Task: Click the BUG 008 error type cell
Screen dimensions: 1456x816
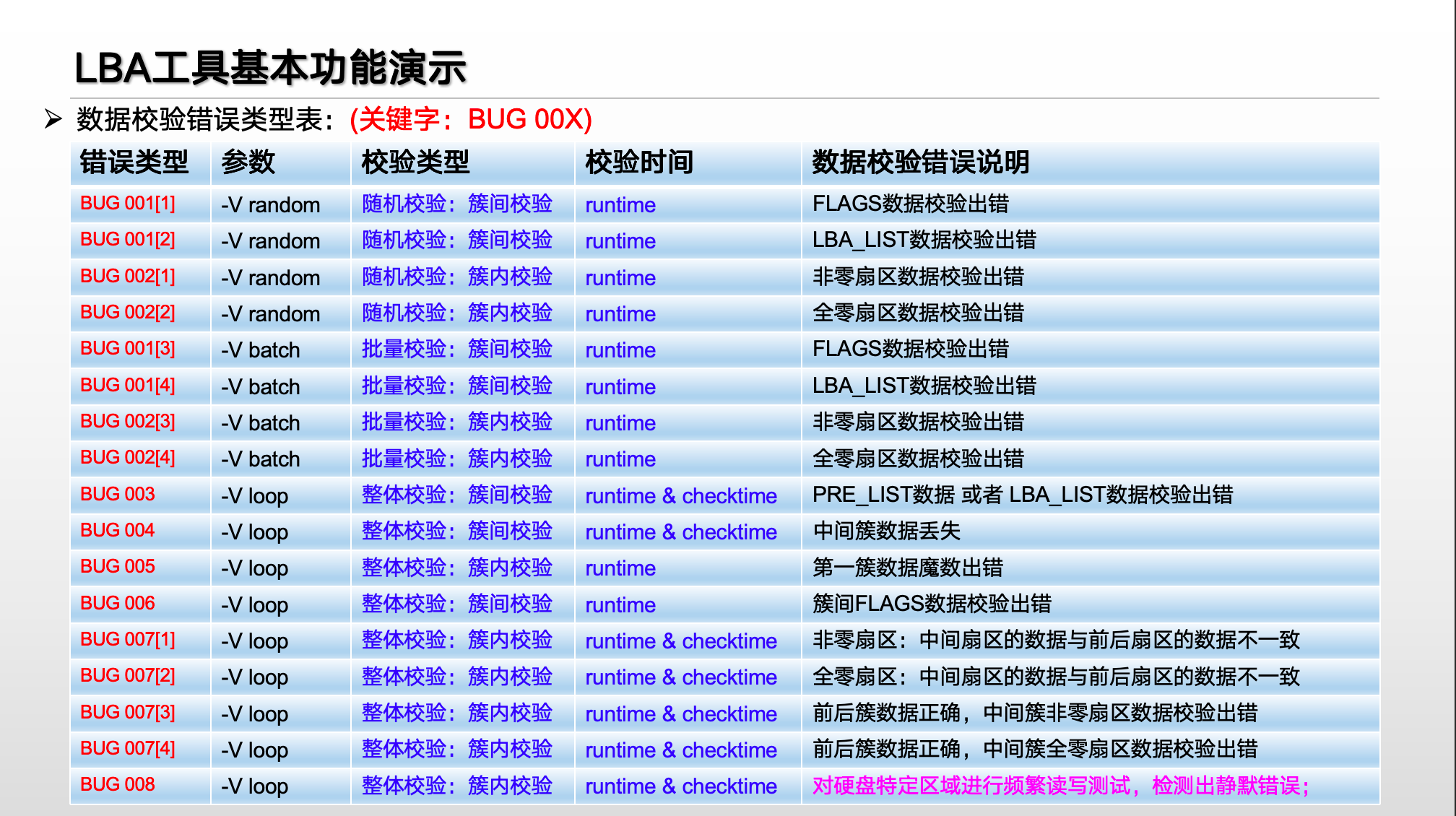Action: 118,785
